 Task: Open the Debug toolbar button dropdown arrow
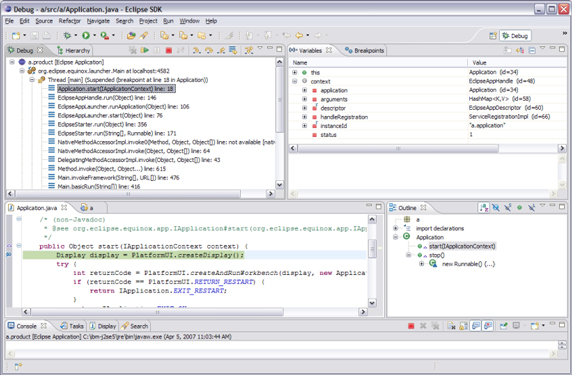point(76,35)
